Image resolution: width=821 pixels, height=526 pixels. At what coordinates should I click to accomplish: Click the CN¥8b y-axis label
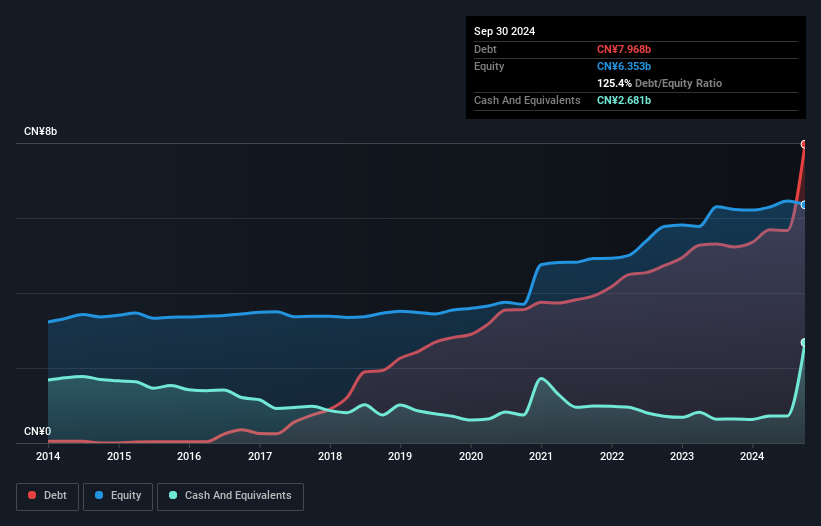(40, 131)
